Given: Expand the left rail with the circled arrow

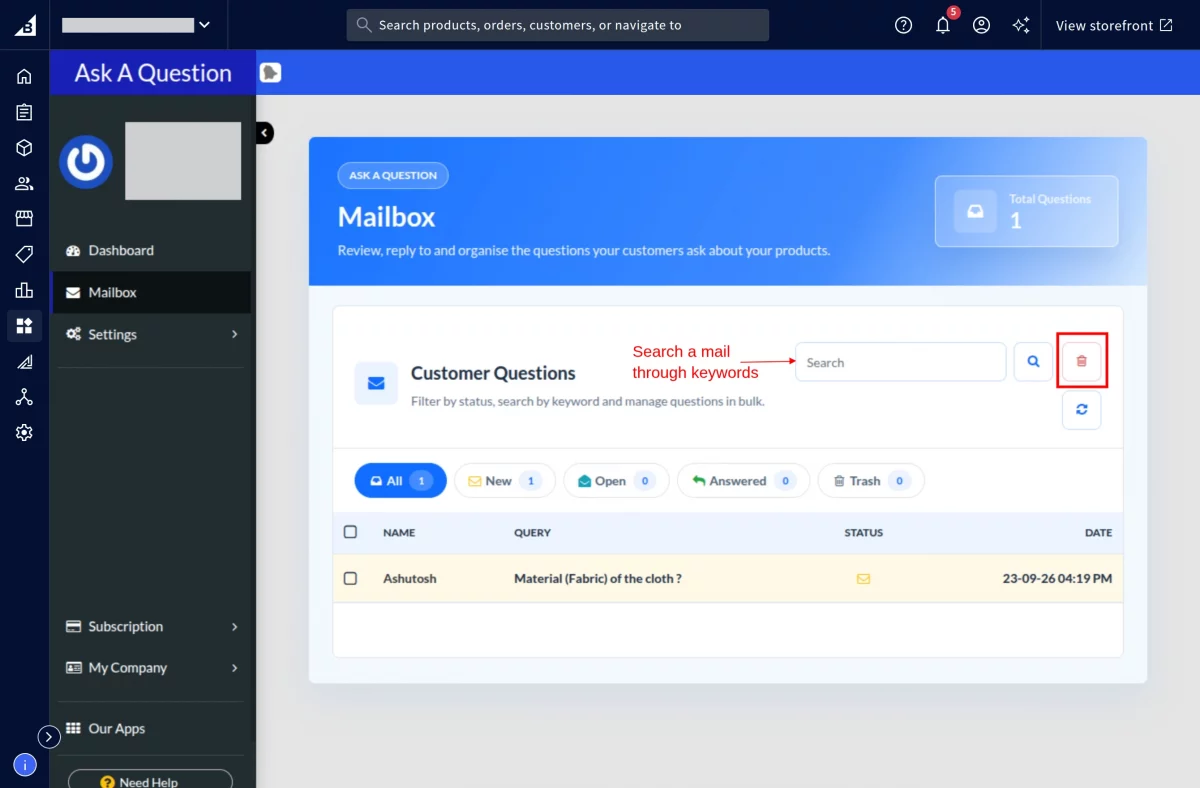Looking at the screenshot, I should pos(49,736).
